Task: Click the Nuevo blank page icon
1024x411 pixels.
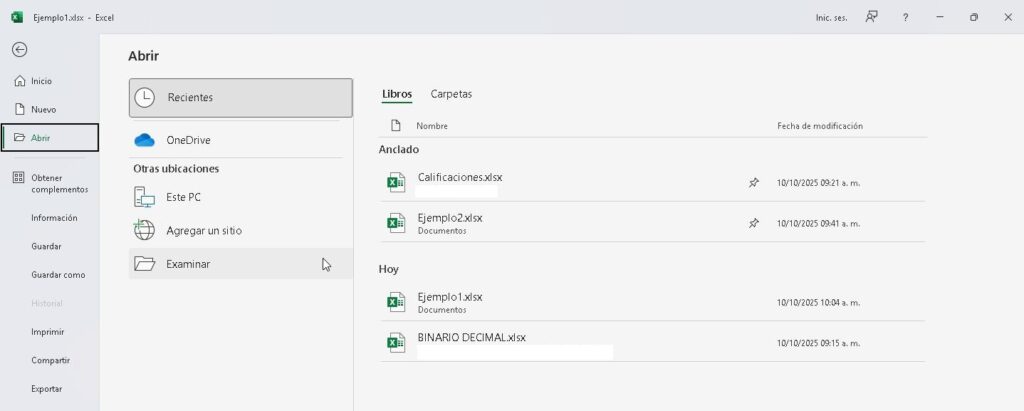Action: tap(20, 109)
